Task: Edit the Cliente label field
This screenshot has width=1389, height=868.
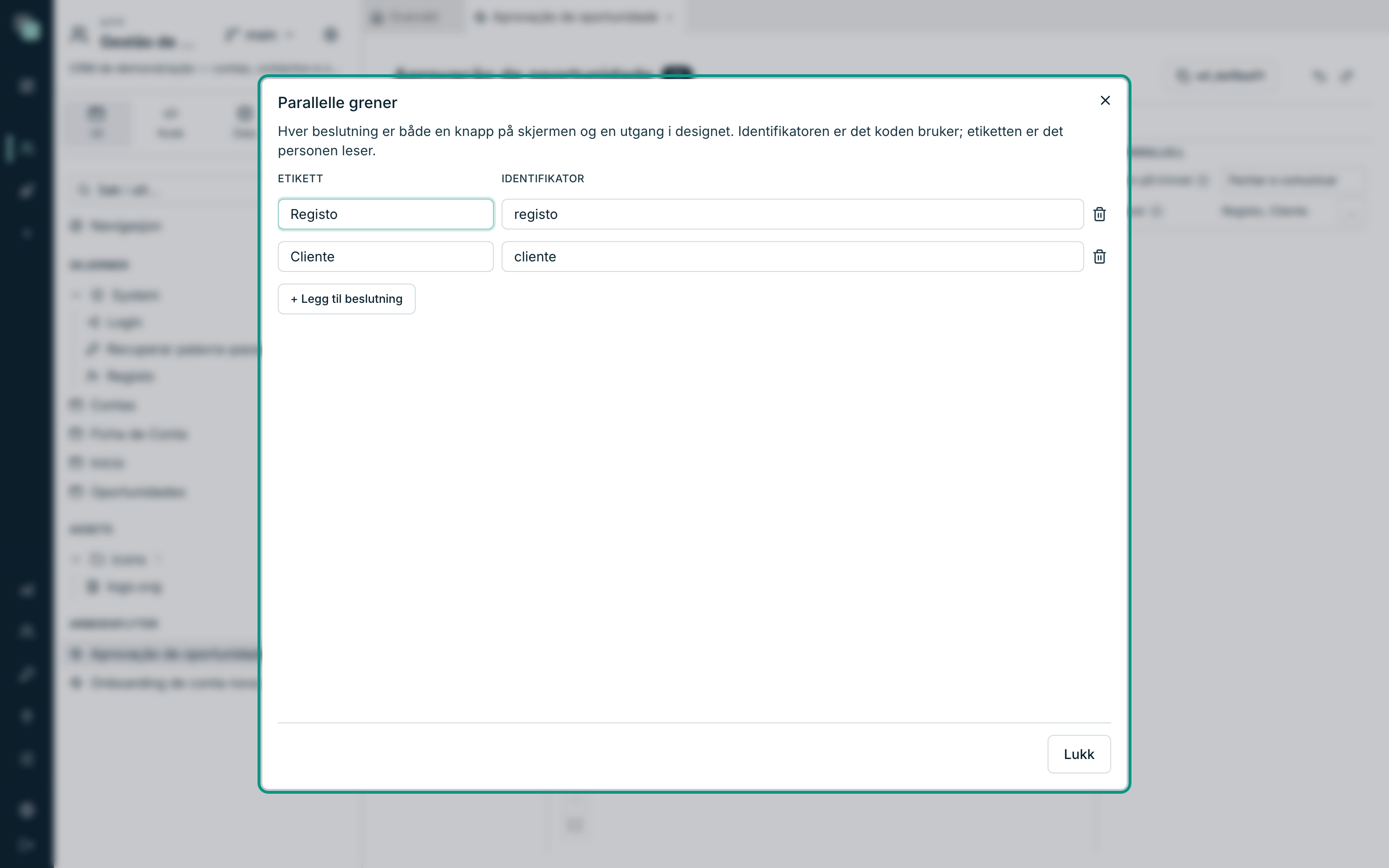Action: pyautogui.click(x=386, y=257)
